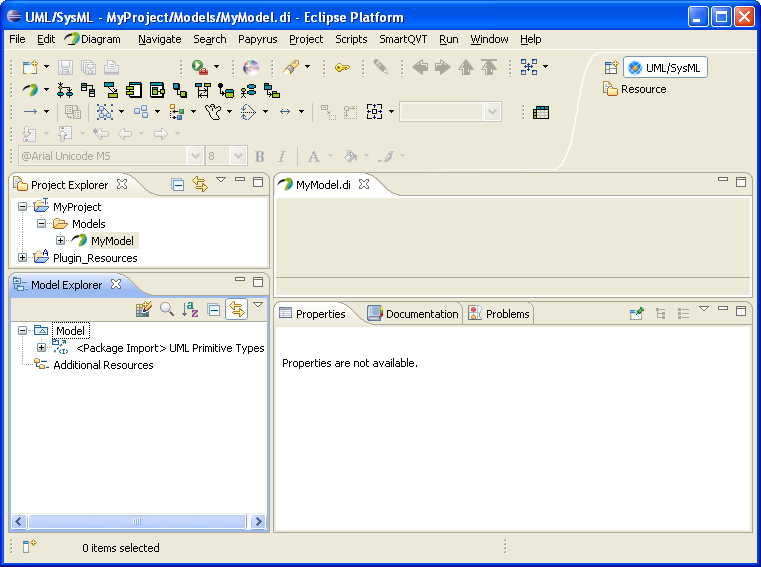Click the Search magnifier in Model Explorer
Screen dimensions: 761x567
point(167,310)
